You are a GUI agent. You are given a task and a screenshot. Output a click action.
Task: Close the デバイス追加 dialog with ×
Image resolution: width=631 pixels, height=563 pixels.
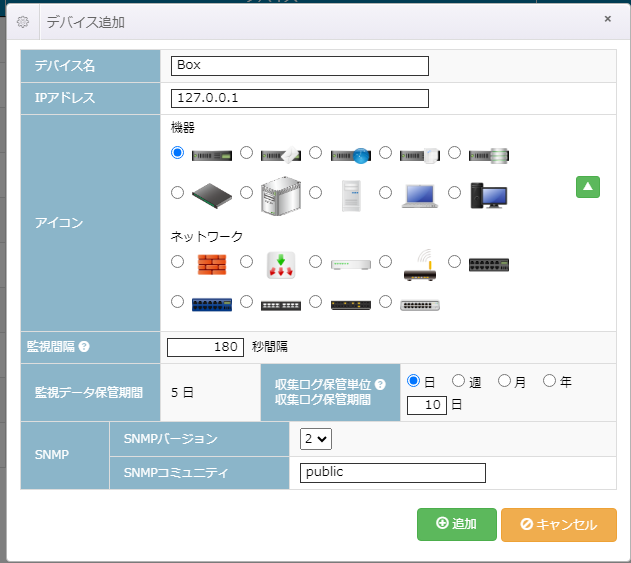click(608, 19)
